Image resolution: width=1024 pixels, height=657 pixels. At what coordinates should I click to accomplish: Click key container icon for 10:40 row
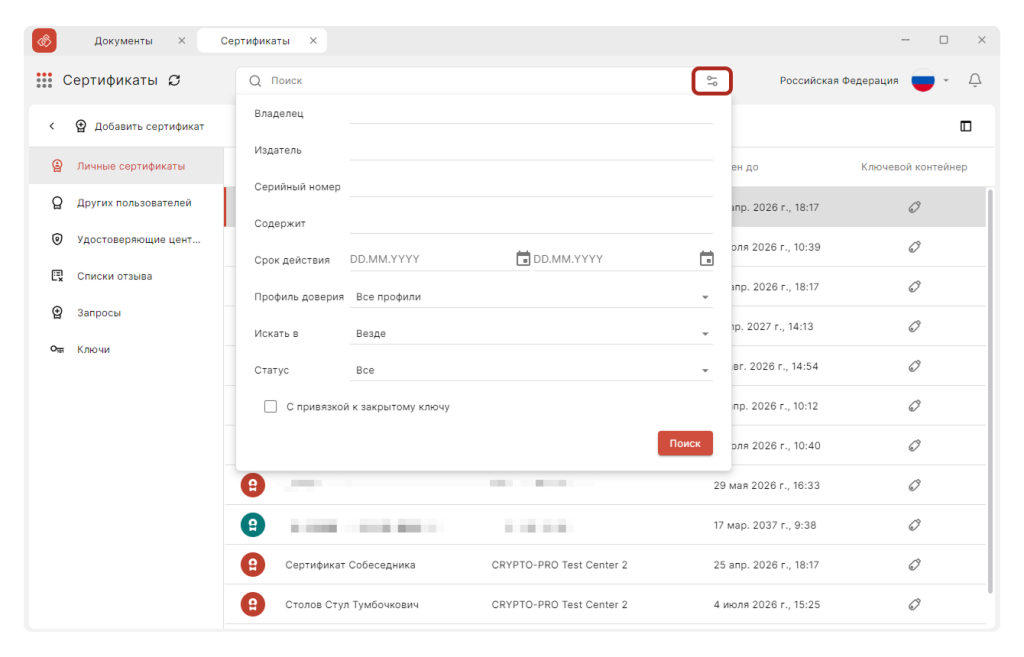pos(914,445)
